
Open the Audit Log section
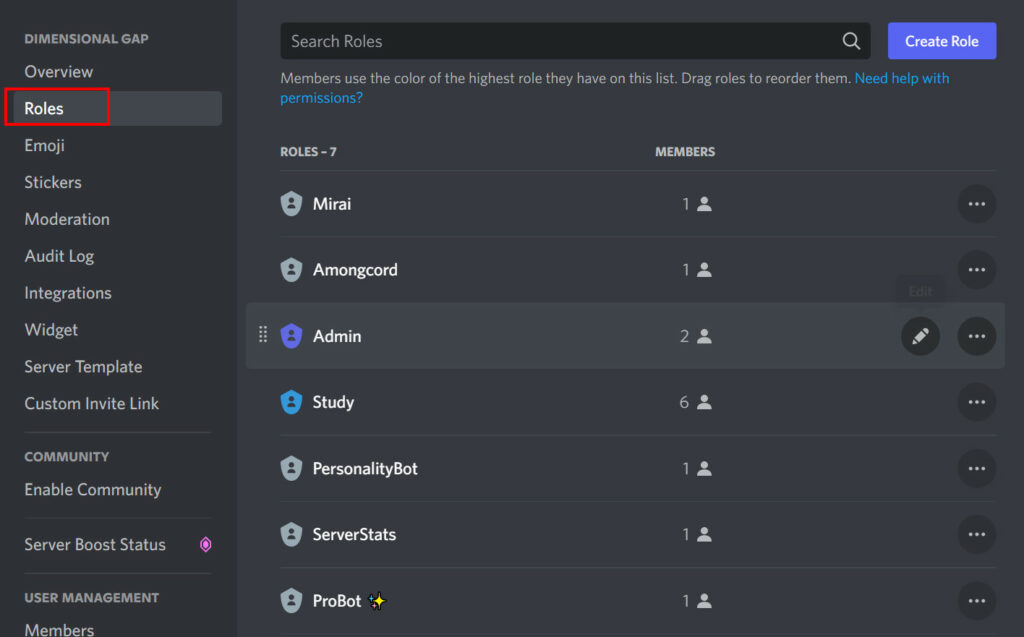tap(59, 256)
